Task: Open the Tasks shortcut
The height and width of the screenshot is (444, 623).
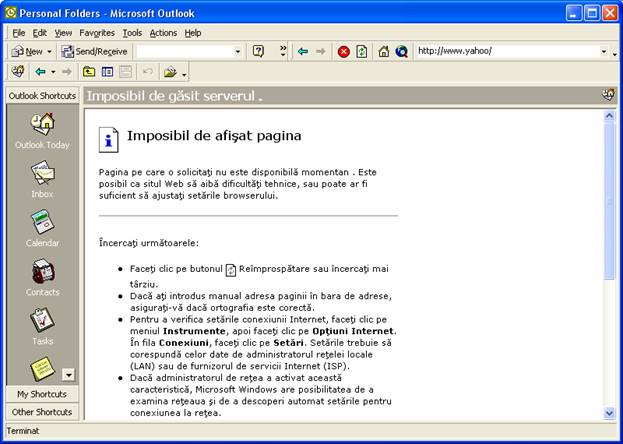Action: [x=42, y=326]
